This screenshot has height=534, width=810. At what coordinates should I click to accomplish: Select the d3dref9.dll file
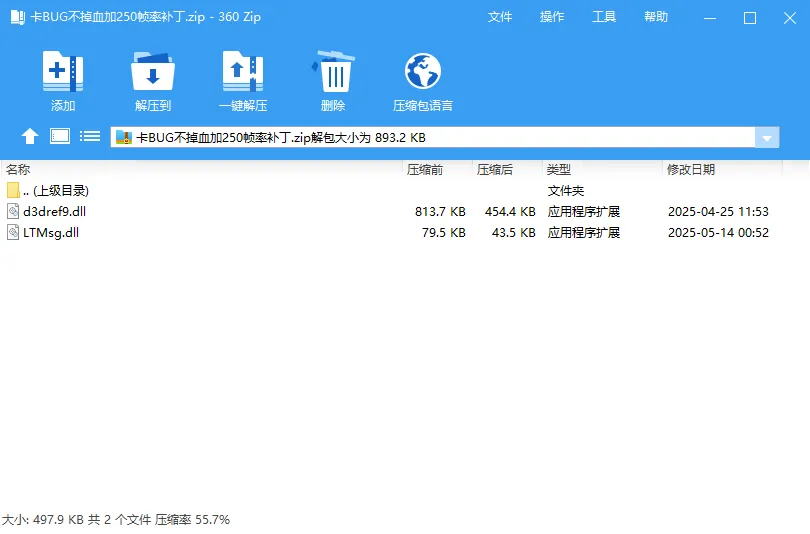tap(56, 212)
